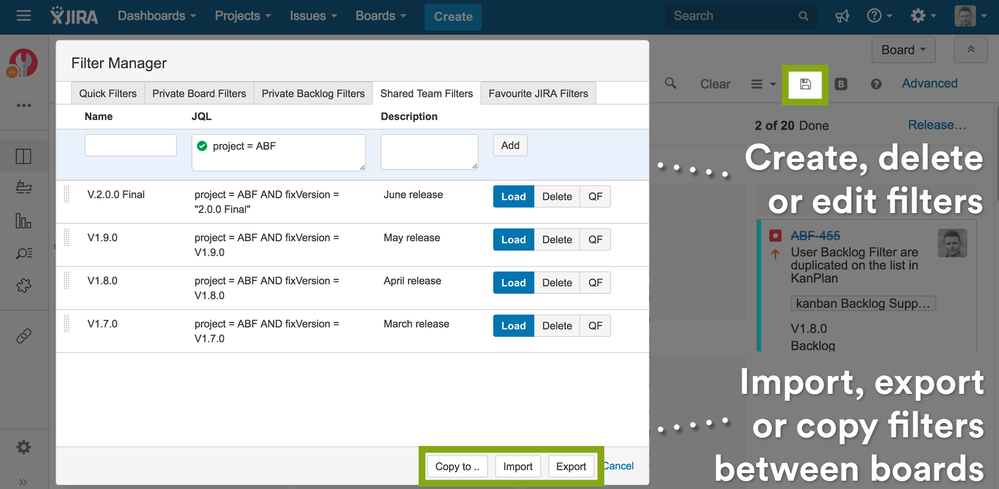Screen dimensions: 999x489
Task: Load the V1.8.0 filter
Action: click(x=513, y=283)
